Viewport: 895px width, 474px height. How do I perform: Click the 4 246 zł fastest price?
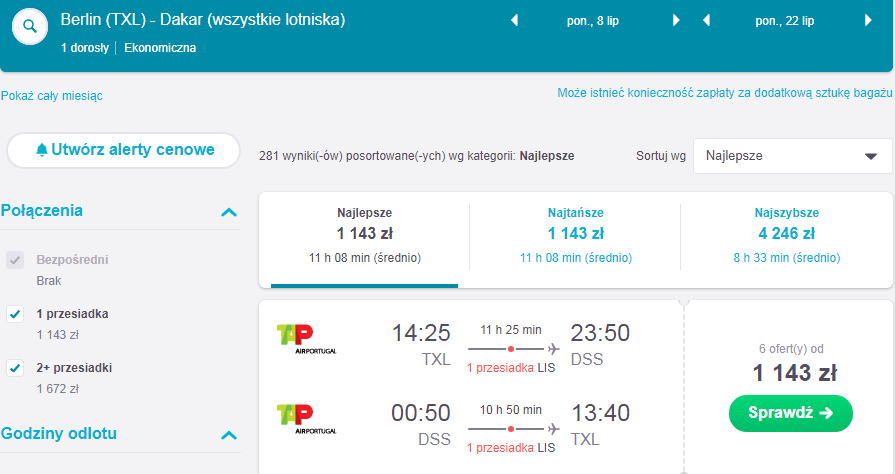tap(787, 234)
